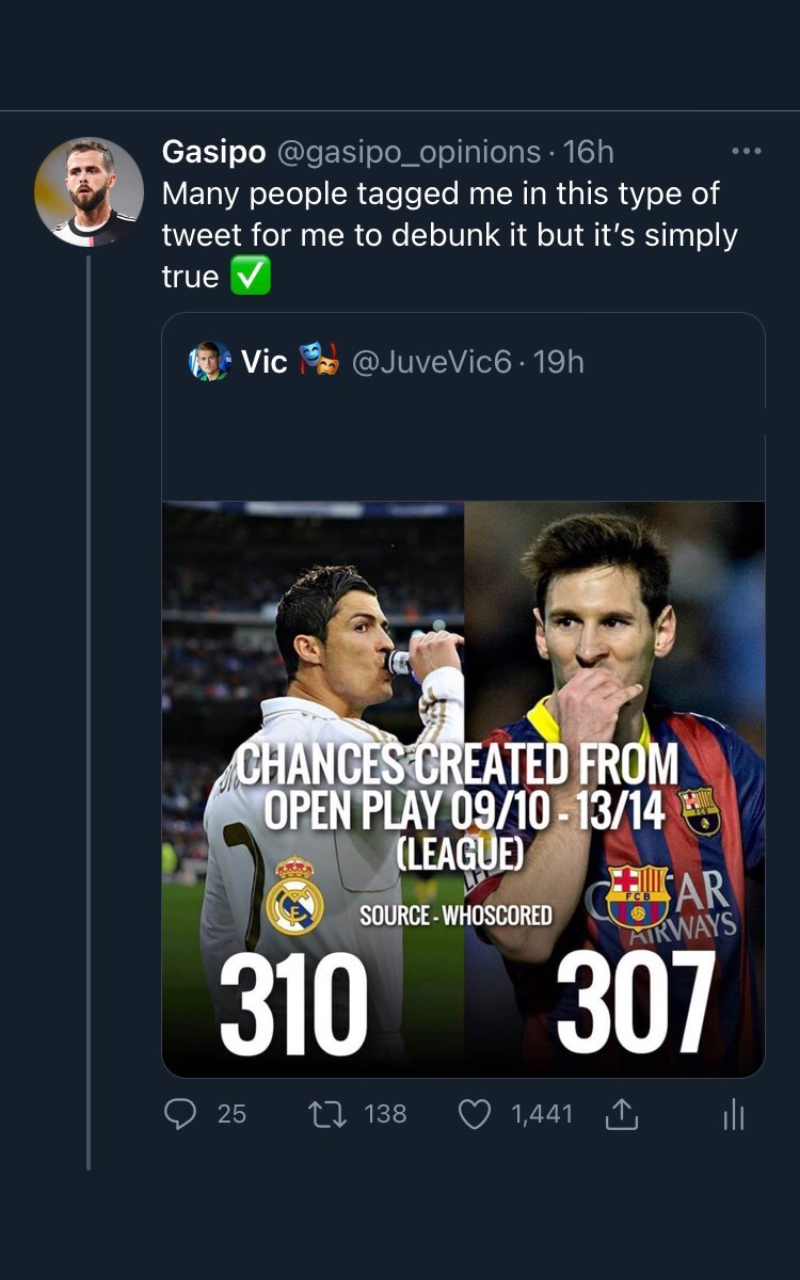Click the 1,441 likes count
The width and height of the screenshot is (800, 1280).
pos(542,1114)
